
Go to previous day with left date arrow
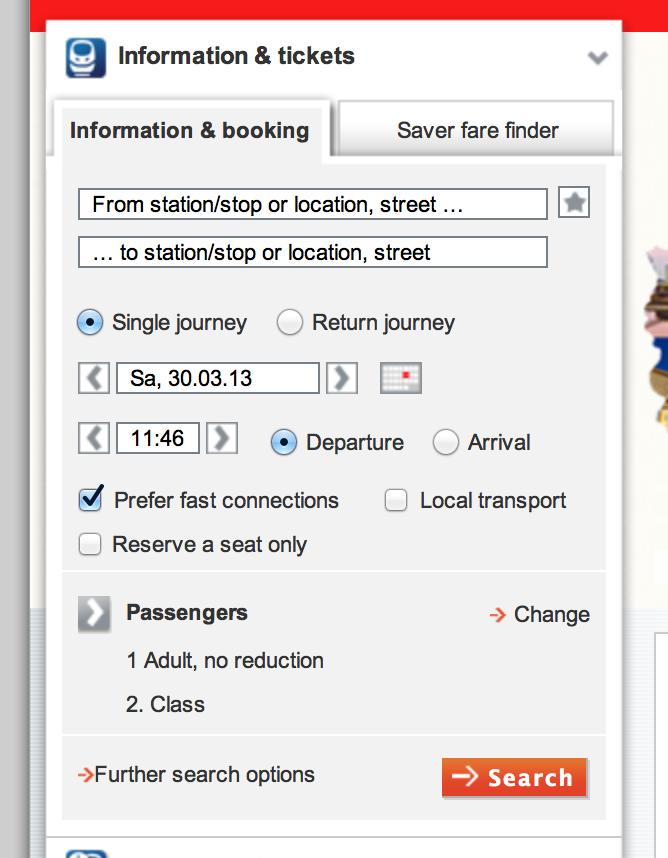(94, 378)
